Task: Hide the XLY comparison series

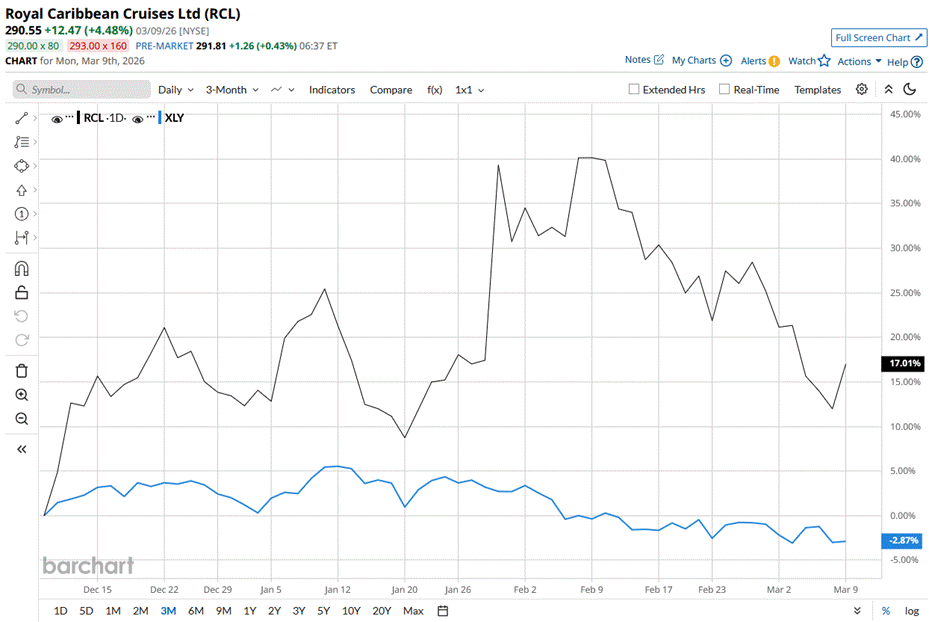Action: pos(137,118)
